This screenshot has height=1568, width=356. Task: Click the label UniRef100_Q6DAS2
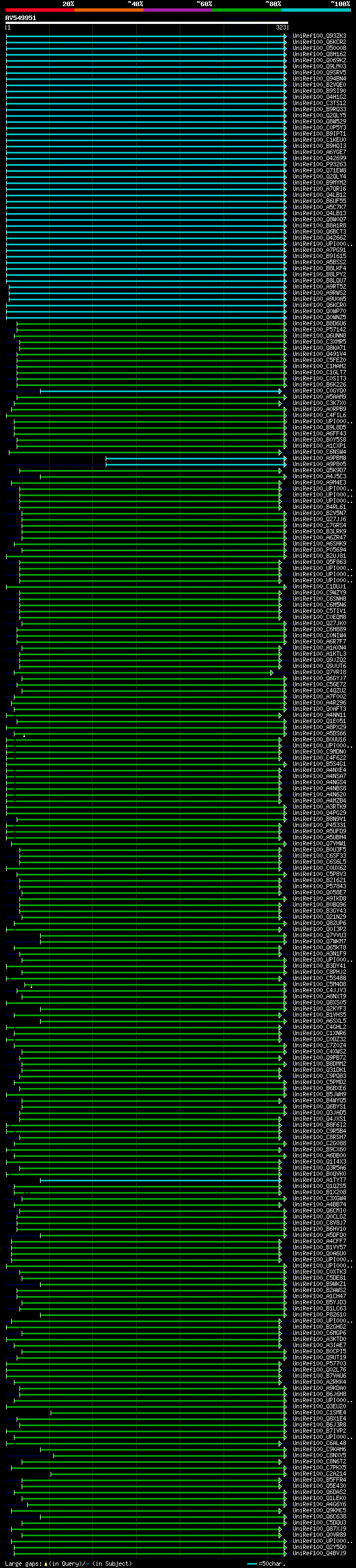coord(319,1492)
